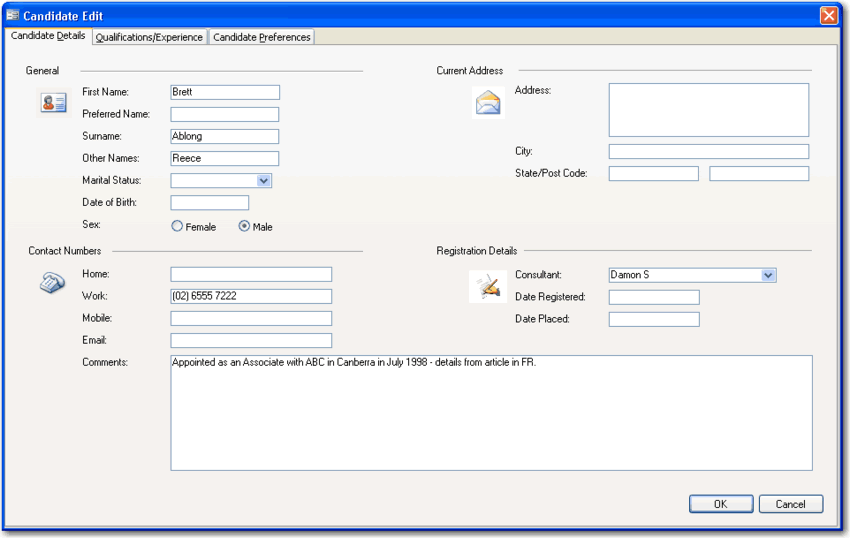Click the City input field

[x=708, y=152]
